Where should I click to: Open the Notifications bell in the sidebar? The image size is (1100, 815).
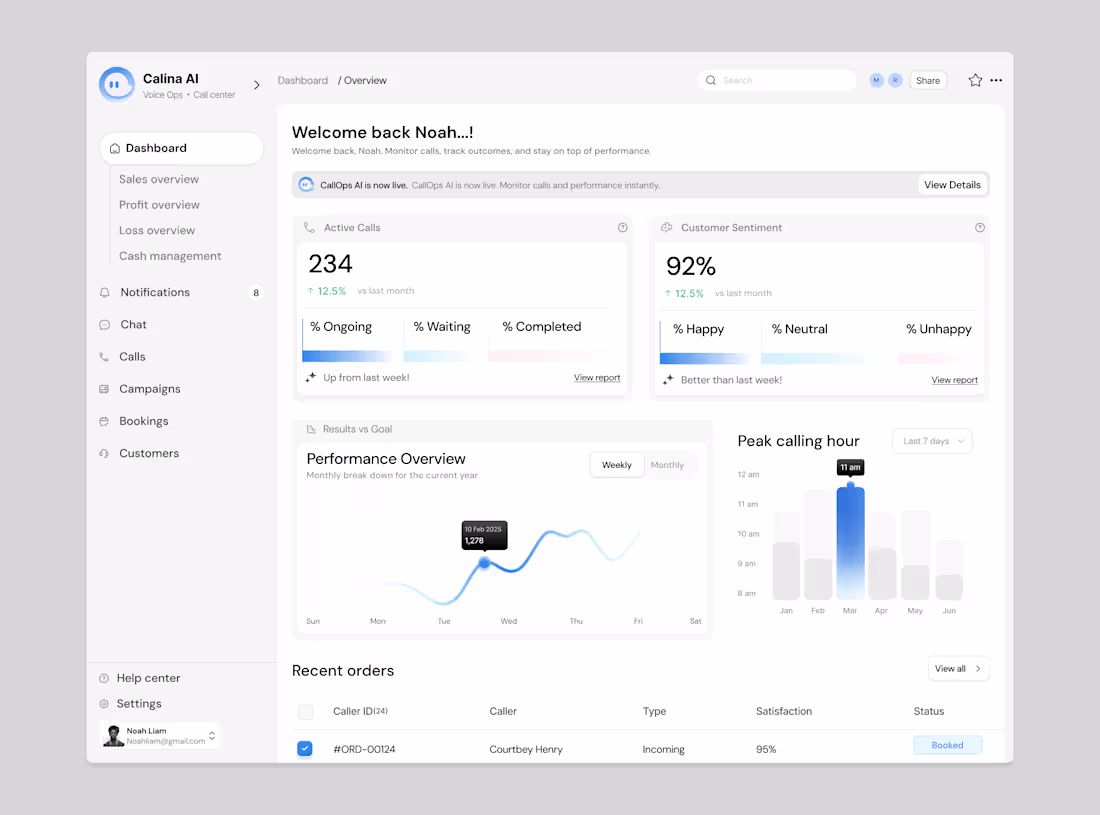[x=105, y=292]
